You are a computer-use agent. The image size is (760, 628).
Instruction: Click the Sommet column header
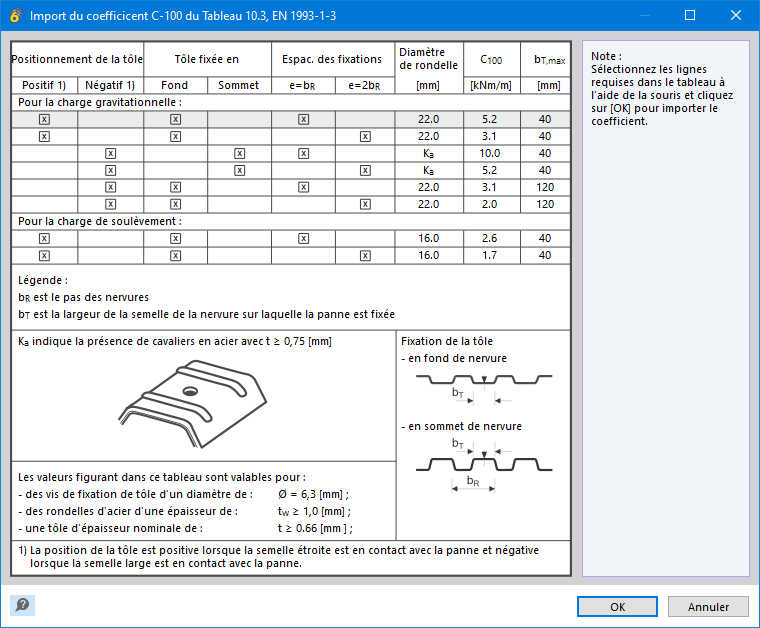point(239,85)
